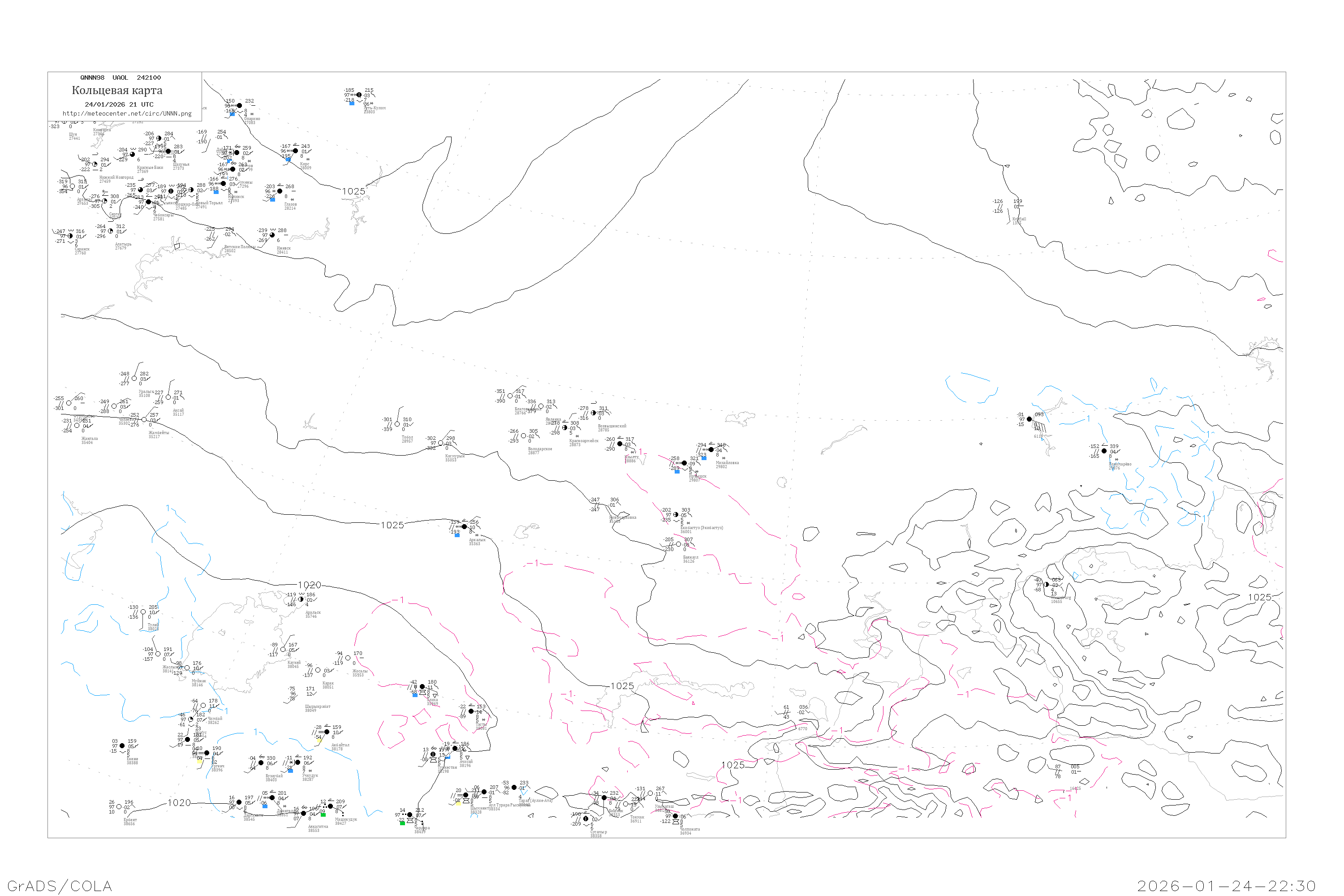The image size is (1344, 896).
Task: Click the 2026-01-24-22:30 timestamp label
Action: click(x=1226, y=886)
